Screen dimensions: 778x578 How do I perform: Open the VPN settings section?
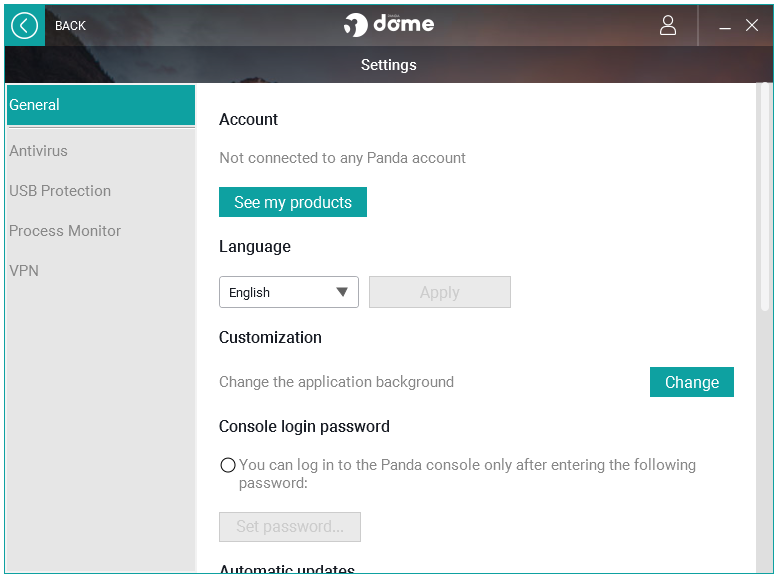tap(24, 271)
